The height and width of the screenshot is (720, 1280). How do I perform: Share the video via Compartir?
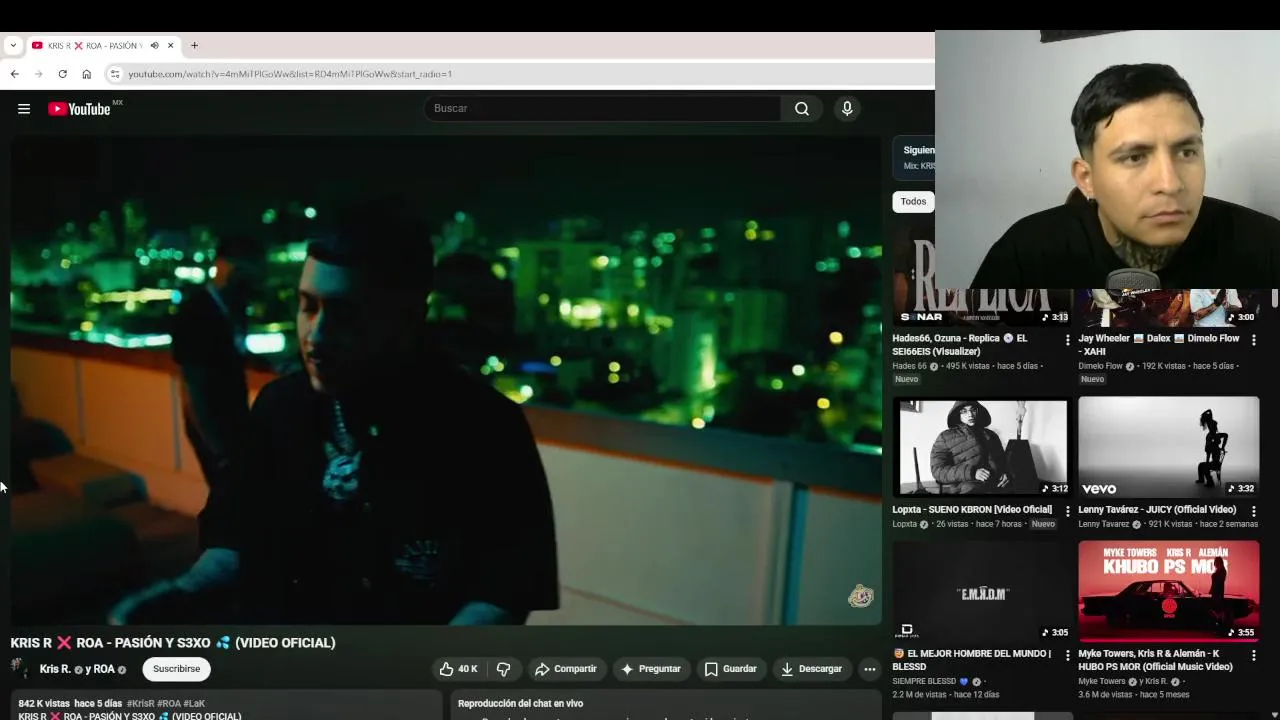pos(566,669)
